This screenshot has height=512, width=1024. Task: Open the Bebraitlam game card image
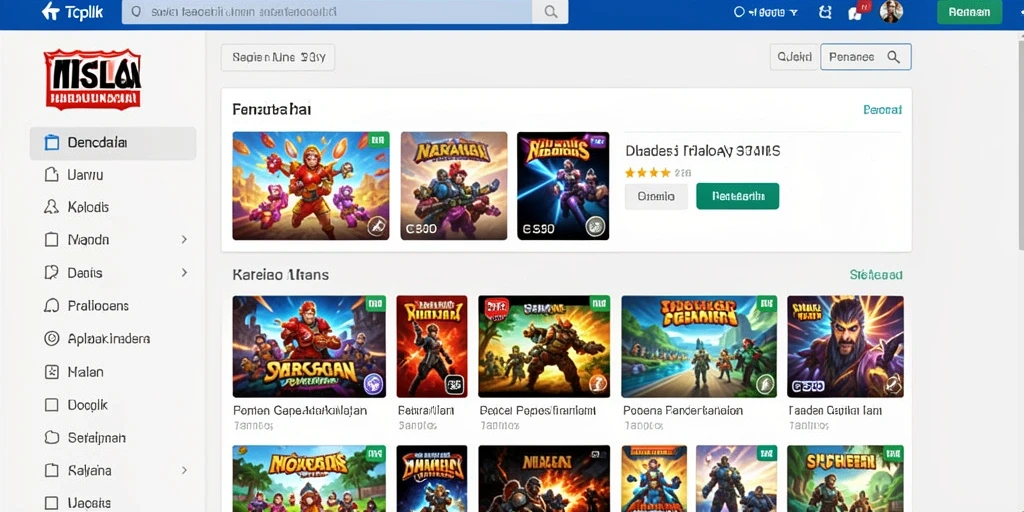click(432, 347)
